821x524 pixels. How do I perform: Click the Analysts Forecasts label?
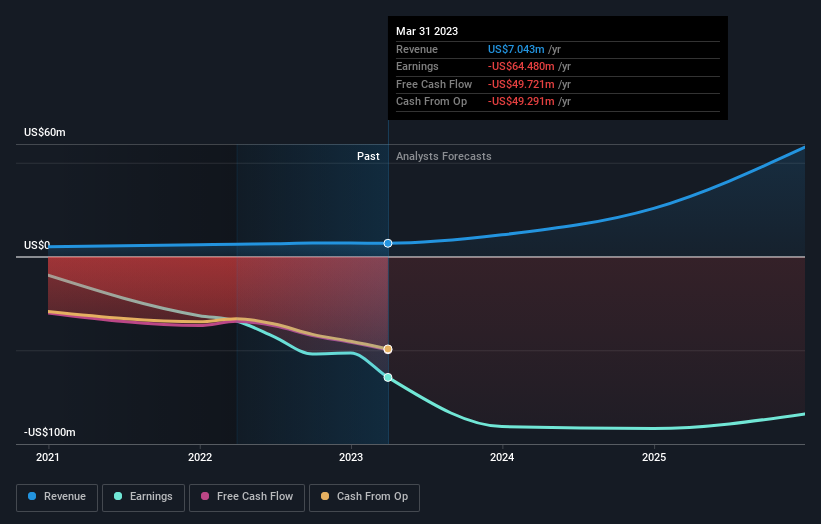[443, 157]
